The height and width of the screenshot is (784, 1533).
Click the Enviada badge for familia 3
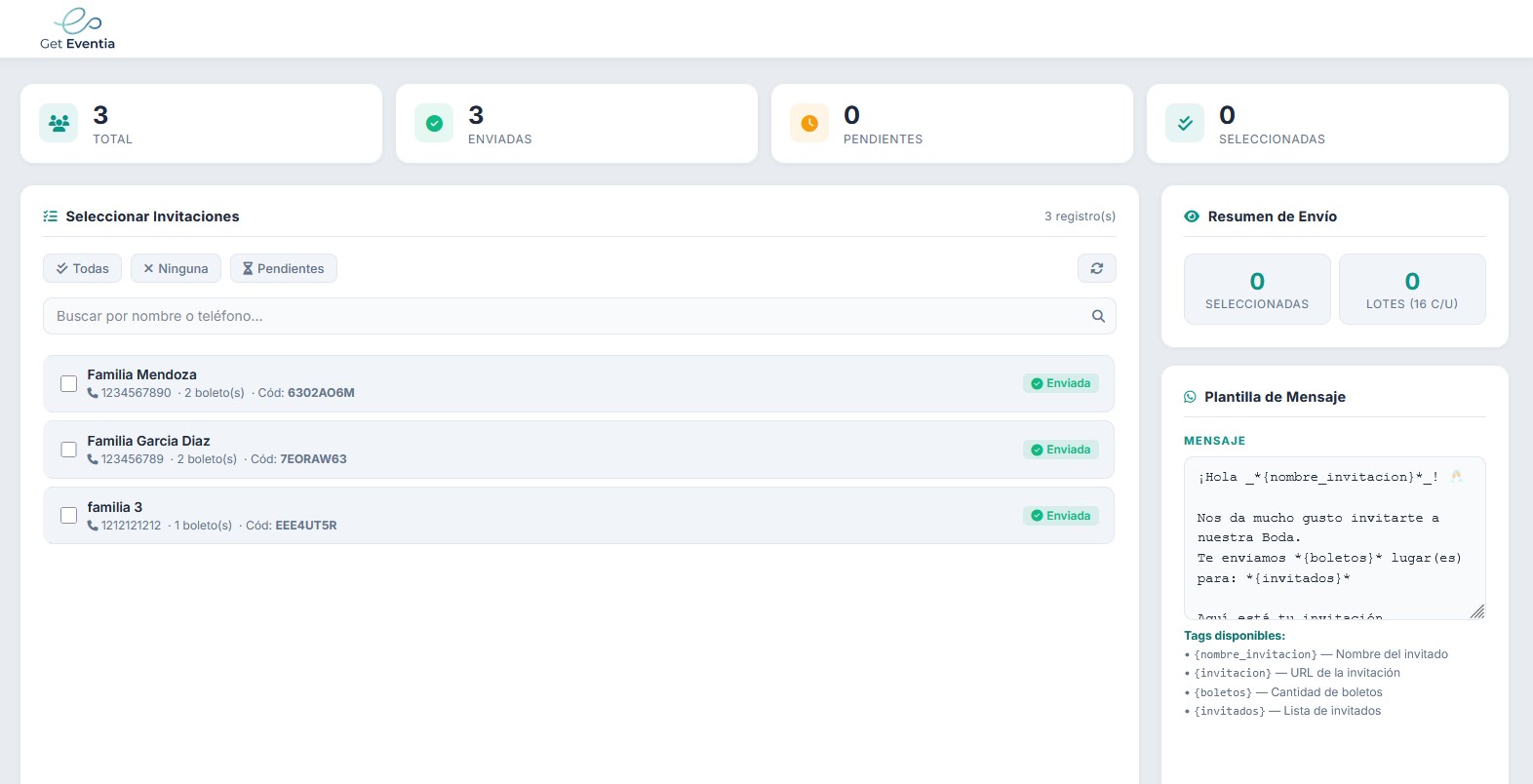point(1061,516)
